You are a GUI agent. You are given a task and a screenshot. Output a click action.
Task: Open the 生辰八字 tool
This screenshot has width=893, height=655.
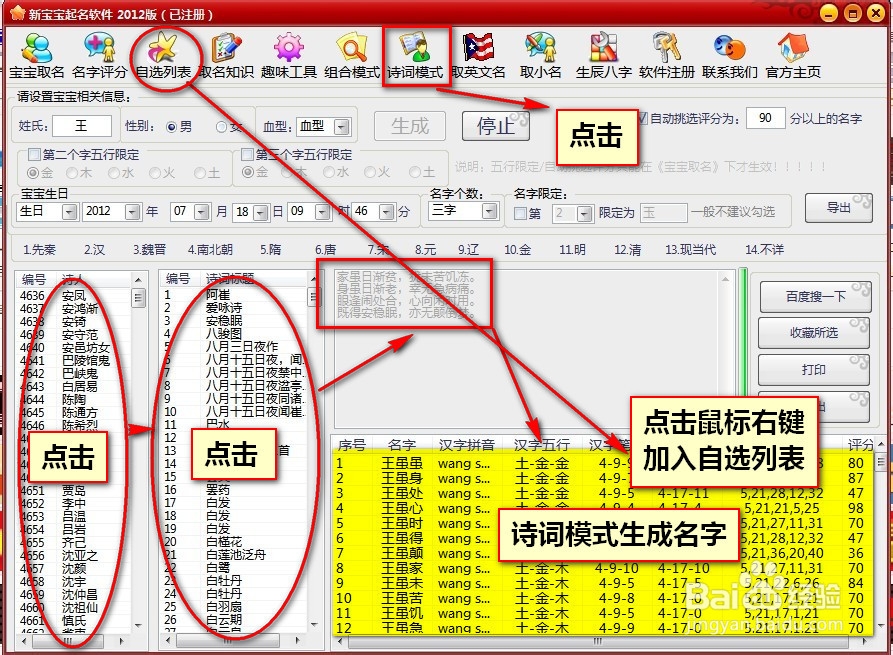(x=604, y=56)
